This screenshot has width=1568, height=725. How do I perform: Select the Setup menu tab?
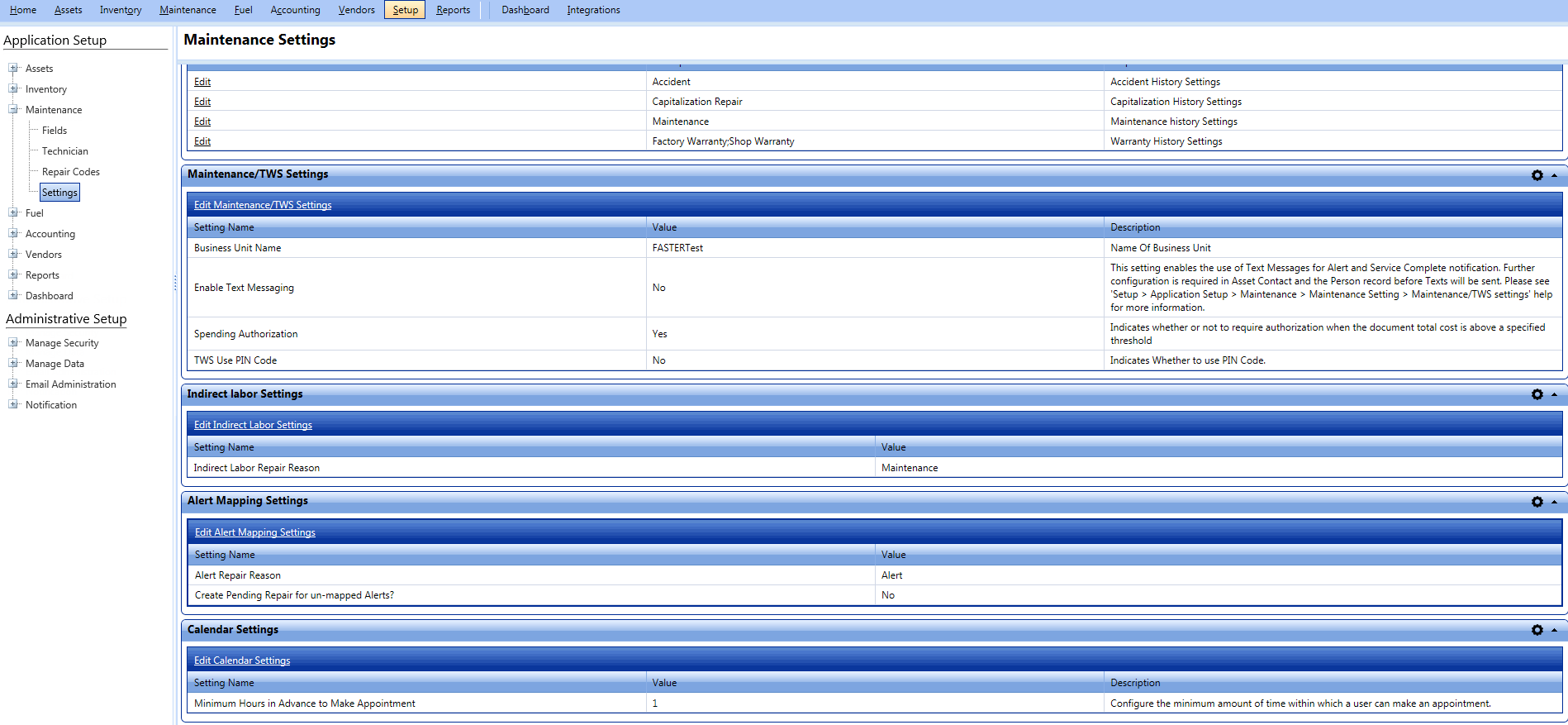405,10
